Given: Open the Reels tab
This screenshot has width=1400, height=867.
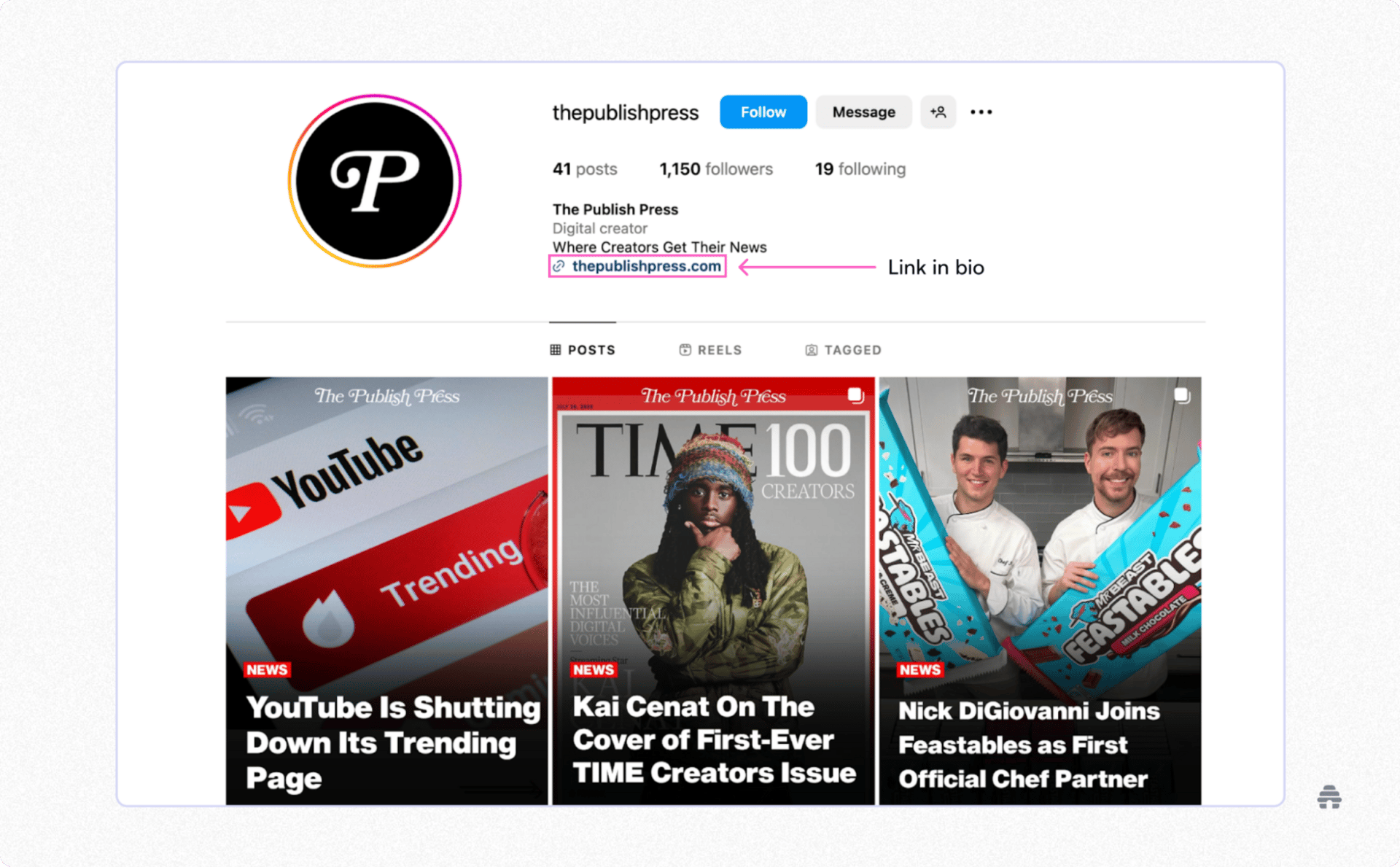Looking at the screenshot, I should pos(710,350).
